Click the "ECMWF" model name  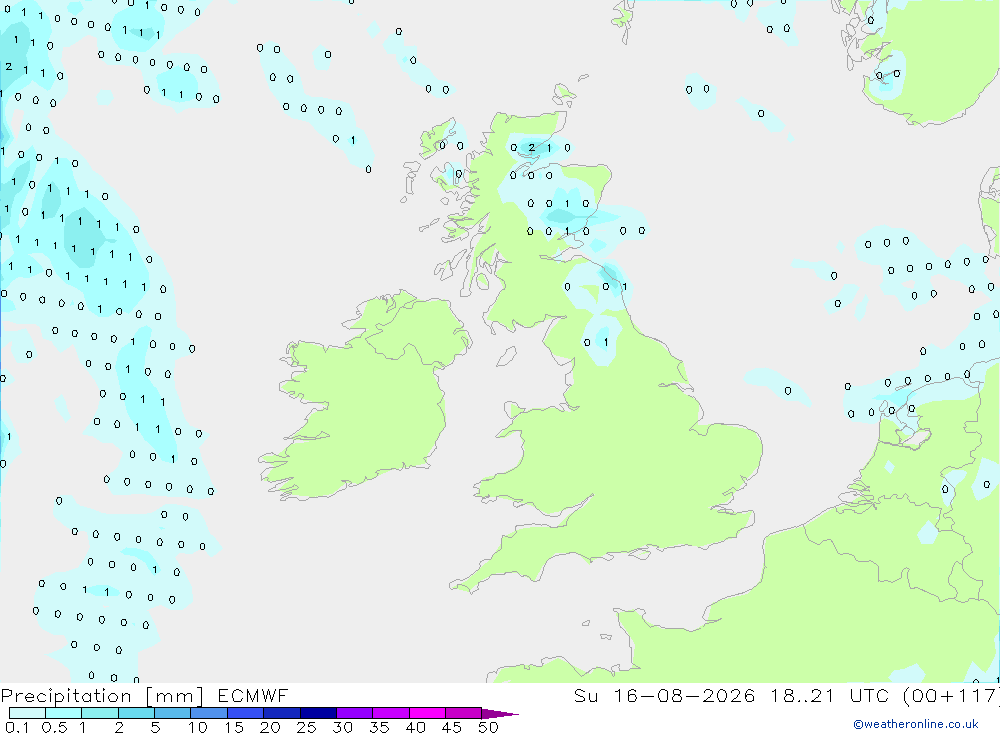[x=253, y=696]
